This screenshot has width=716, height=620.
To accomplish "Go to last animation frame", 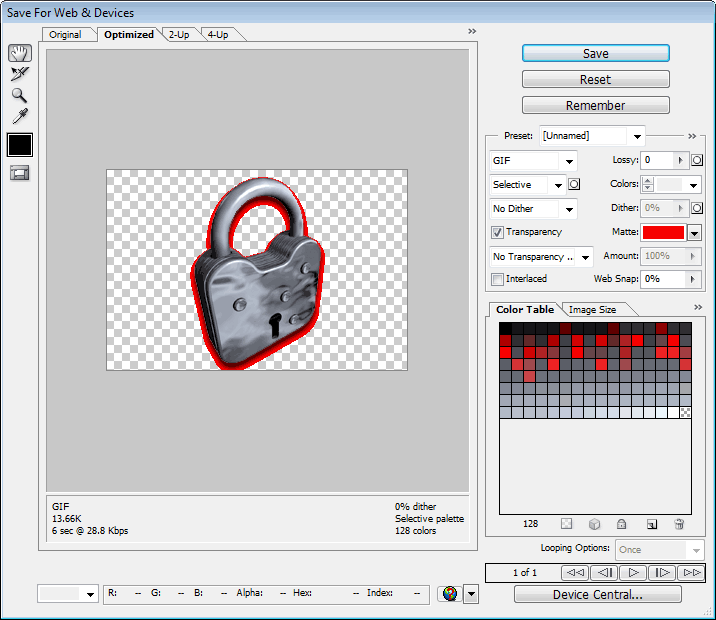I will click(x=691, y=573).
